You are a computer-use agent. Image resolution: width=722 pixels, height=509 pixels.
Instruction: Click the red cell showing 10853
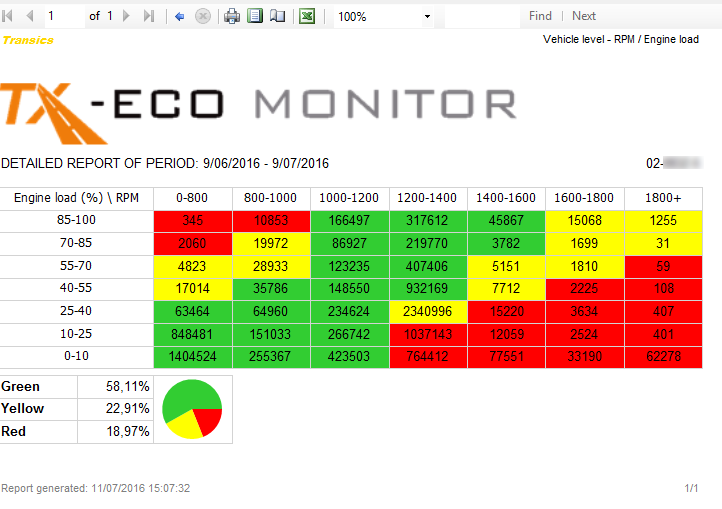coord(271,220)
